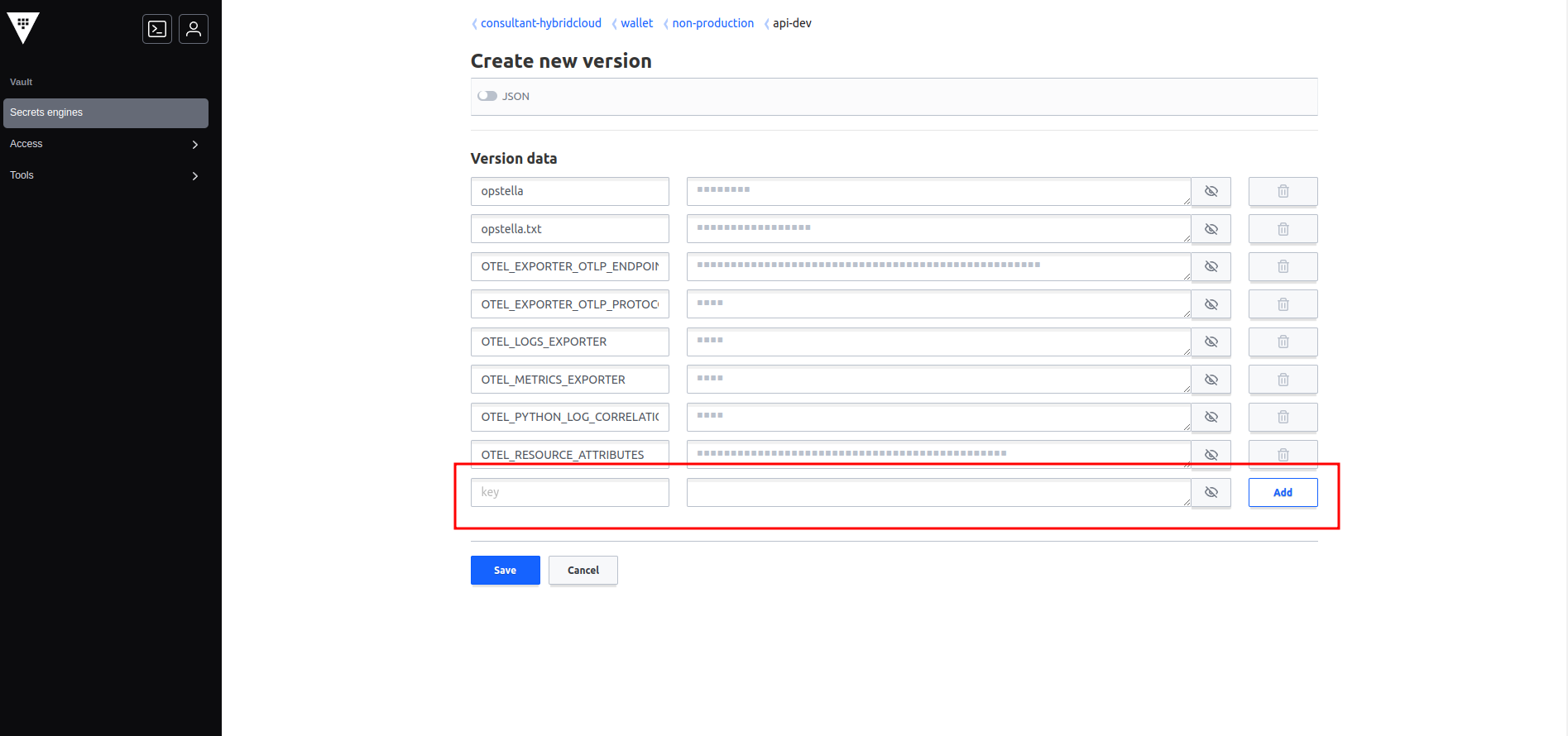Click masked OTEL_RESOURCE_ATTRIBUTES value field
This screenshot has height=736, width=1568.
click(938, 455)
